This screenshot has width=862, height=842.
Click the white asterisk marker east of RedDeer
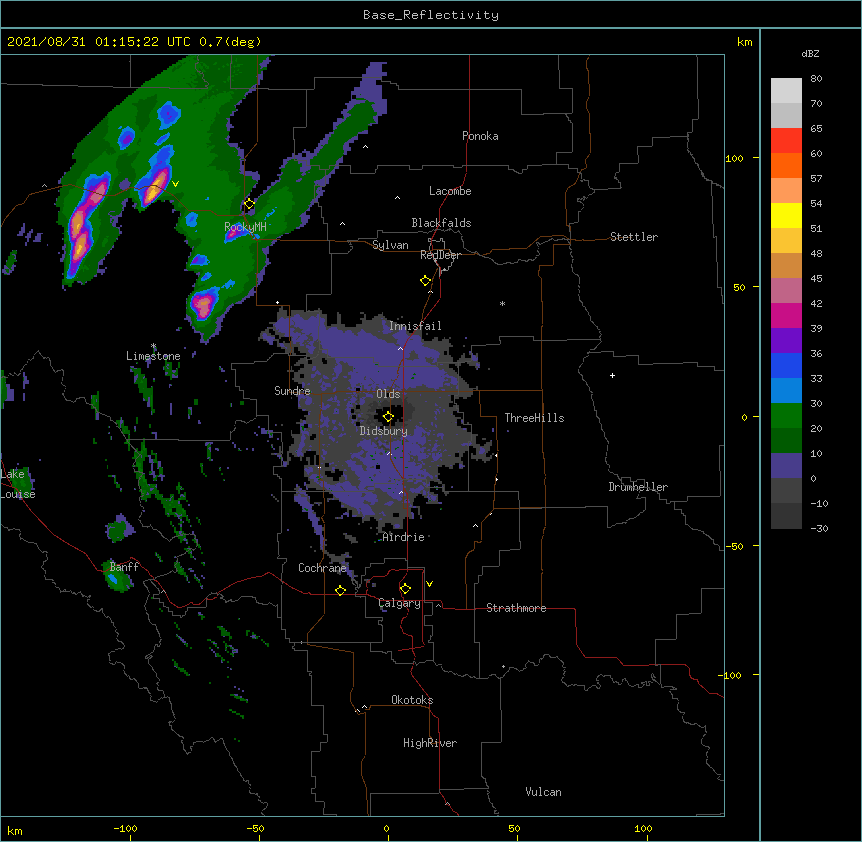point(502,303)
